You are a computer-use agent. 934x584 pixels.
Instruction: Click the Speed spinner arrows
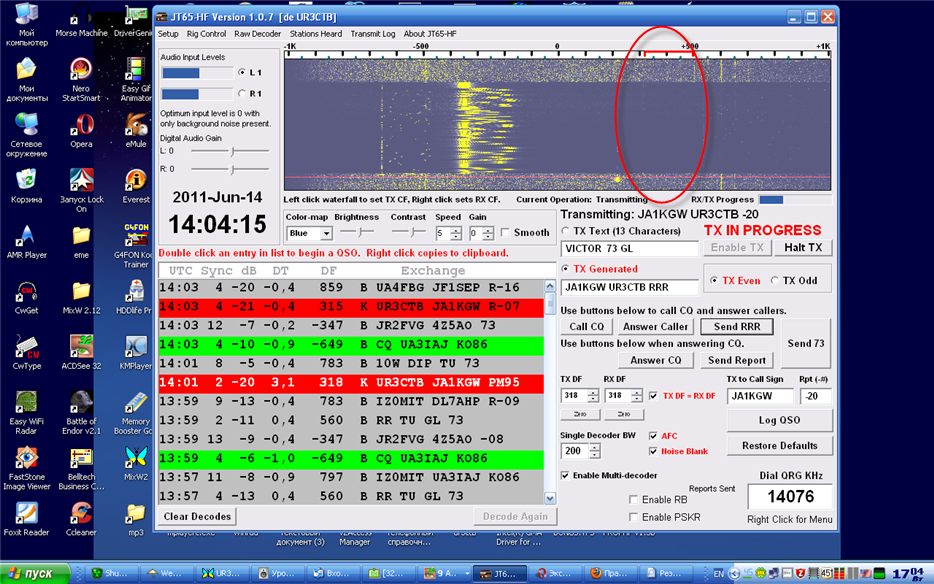456,233
